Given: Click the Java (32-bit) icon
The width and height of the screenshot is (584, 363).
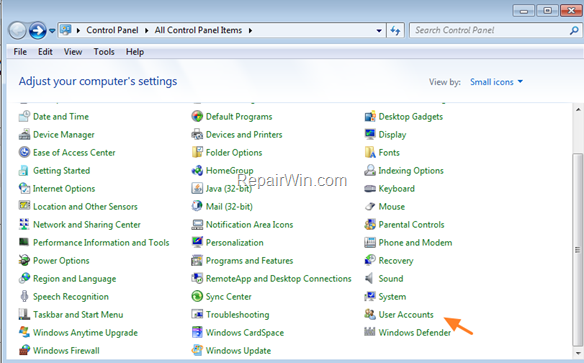Looking at the screenshot, I should click(197, 188).
